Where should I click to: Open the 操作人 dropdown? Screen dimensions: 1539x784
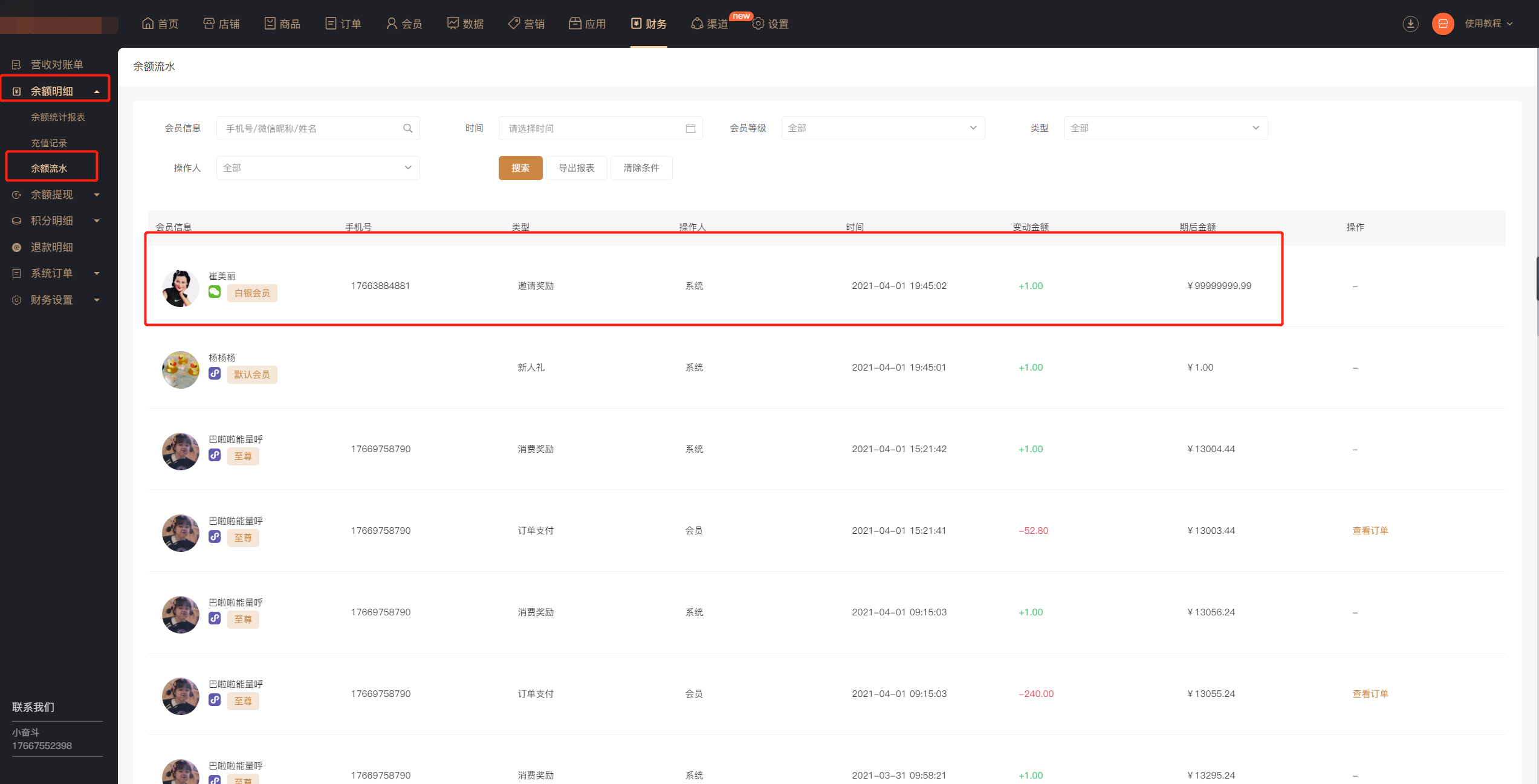coord(317,168)
